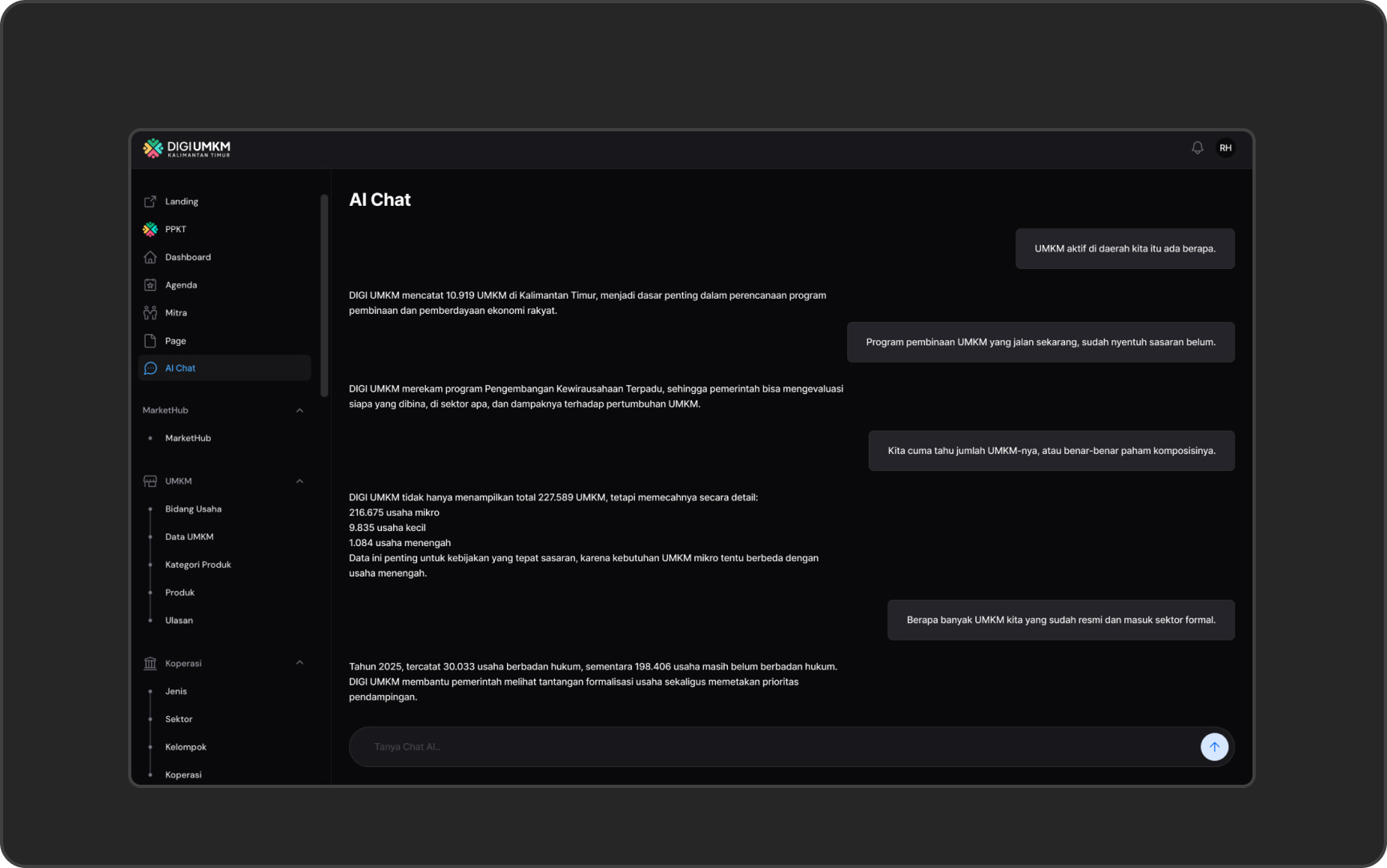Collapse the UMKM section
The width and height of the screenshot is (1387, 868).
click(x=300, y=481)
